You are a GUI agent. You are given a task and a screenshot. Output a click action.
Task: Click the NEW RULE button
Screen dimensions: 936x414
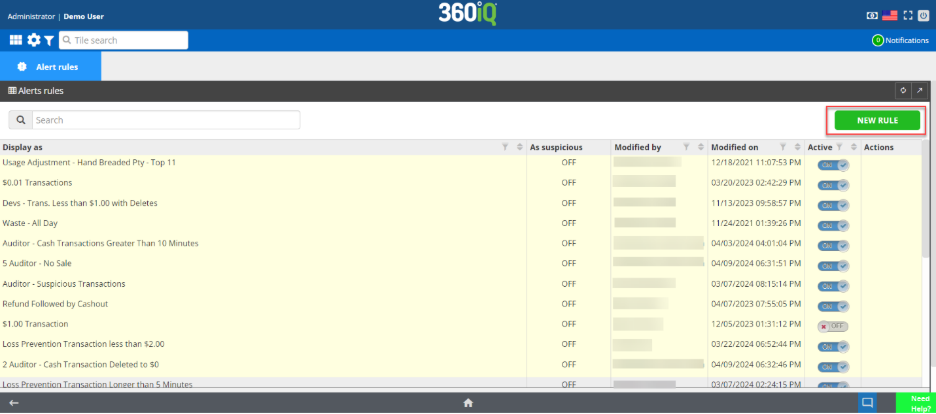click(877, 120)
